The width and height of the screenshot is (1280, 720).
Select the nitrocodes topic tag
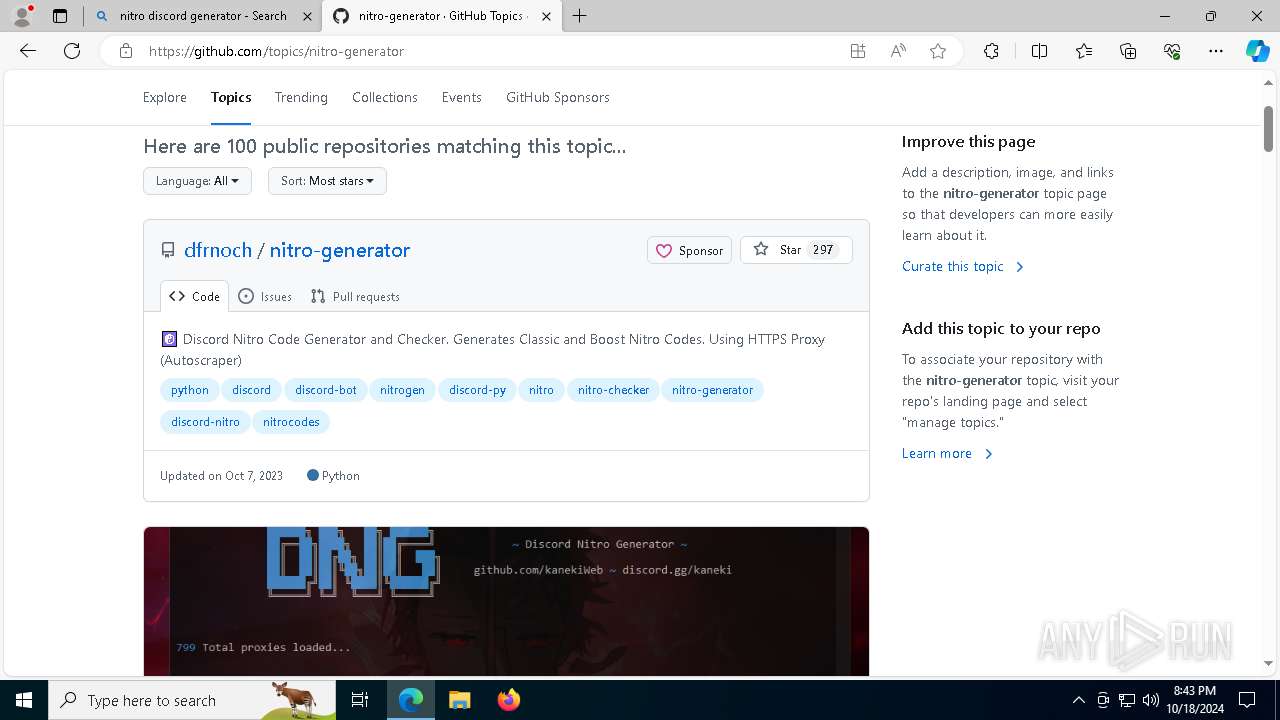[291, 422]
